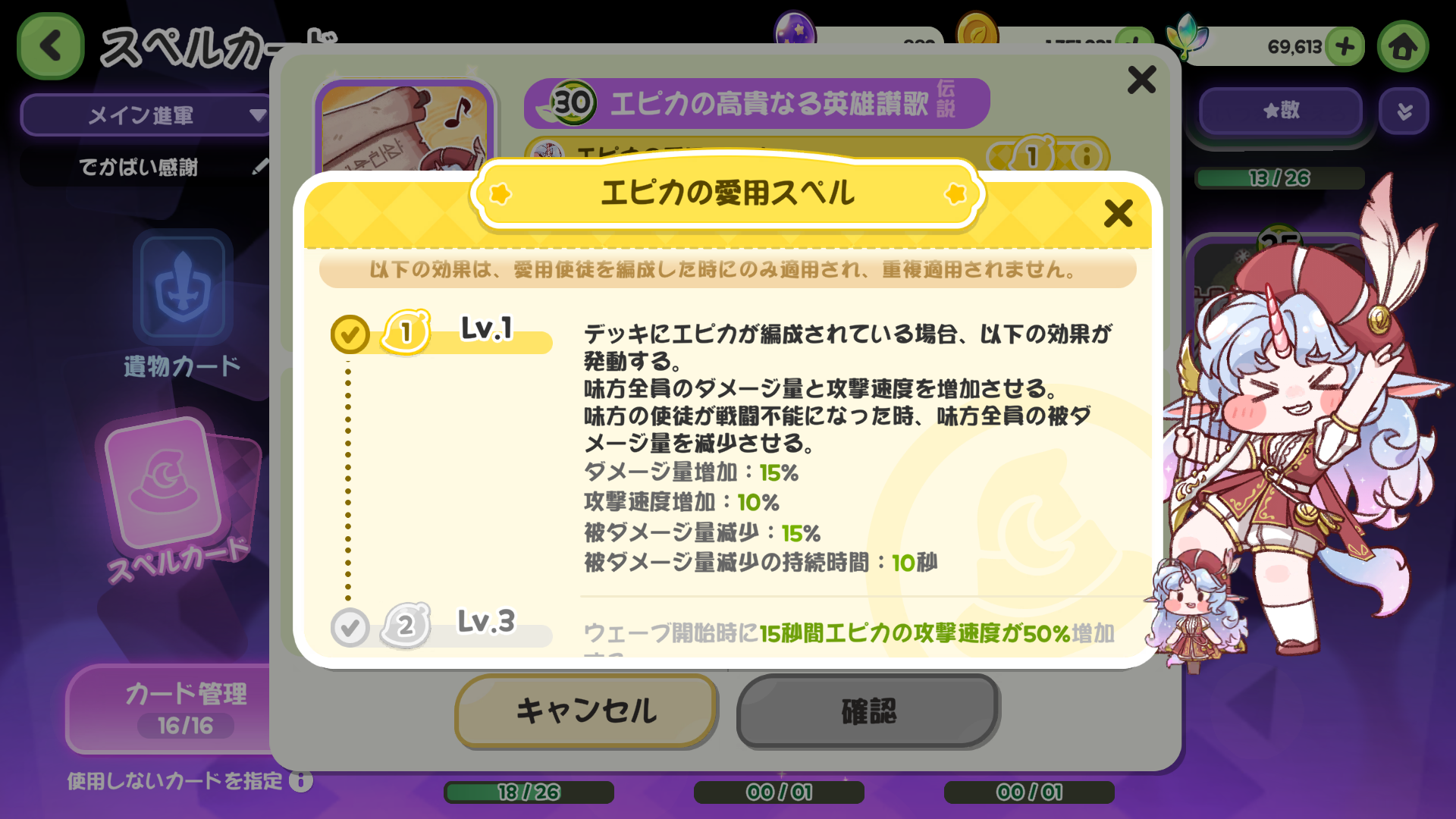Click the pencil edit icon beside でかぱい感謝
1456x819 pixels.
coord(260,166)
